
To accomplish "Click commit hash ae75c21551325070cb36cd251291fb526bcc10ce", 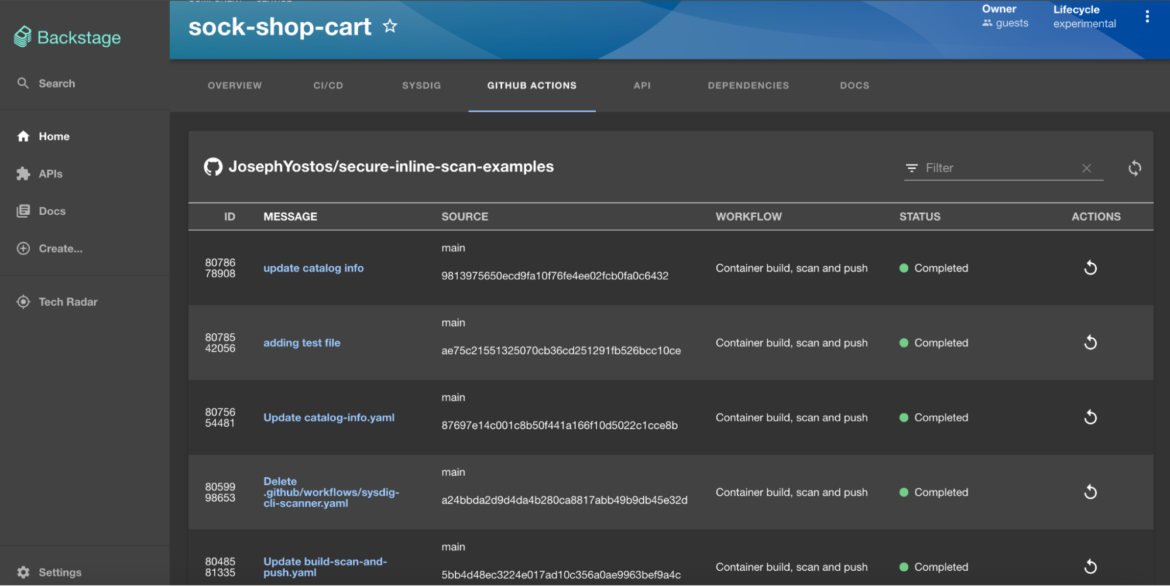I will [561, 350].
